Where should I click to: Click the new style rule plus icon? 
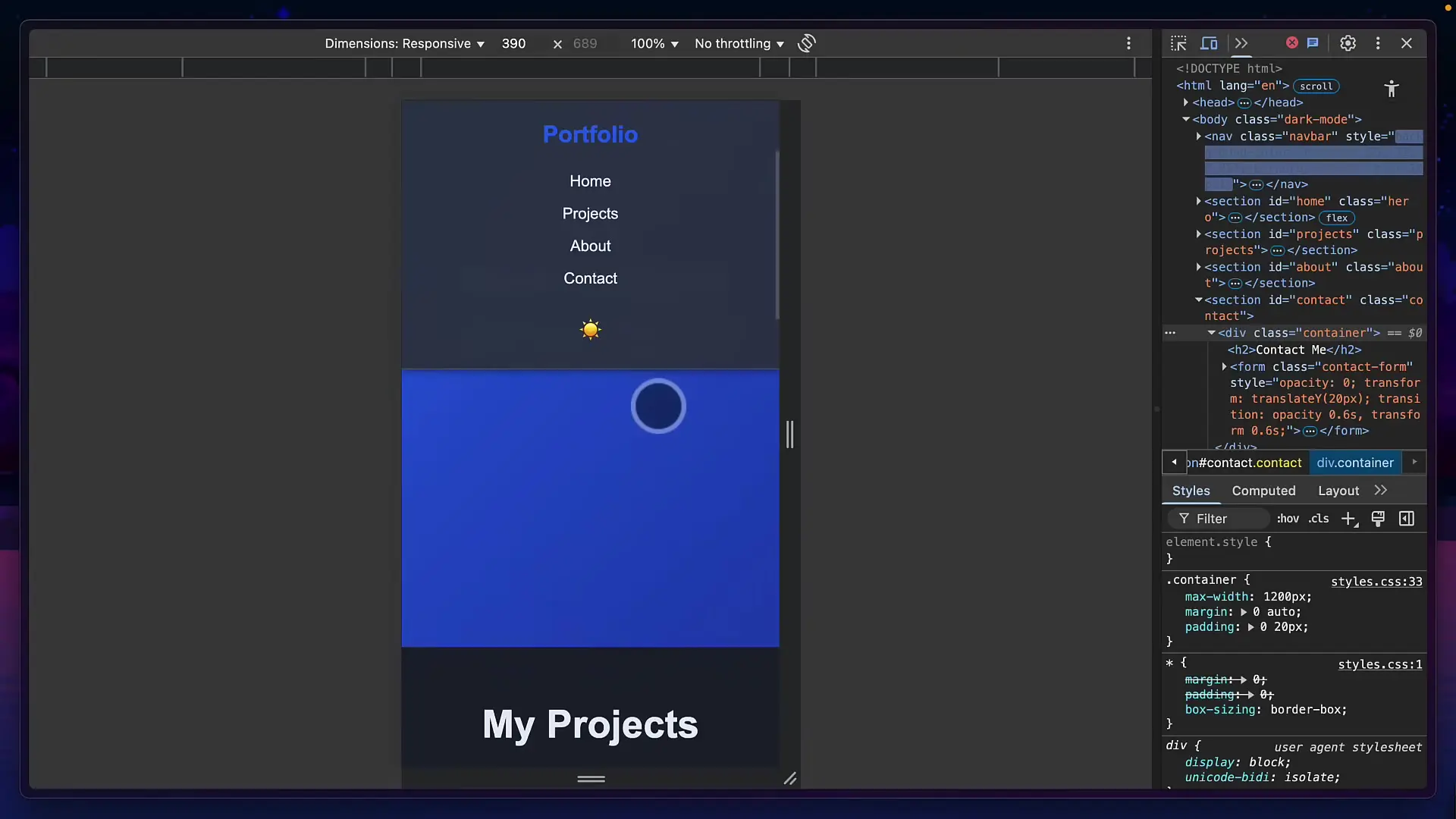pyautogui.click(x=1348, y=519)
